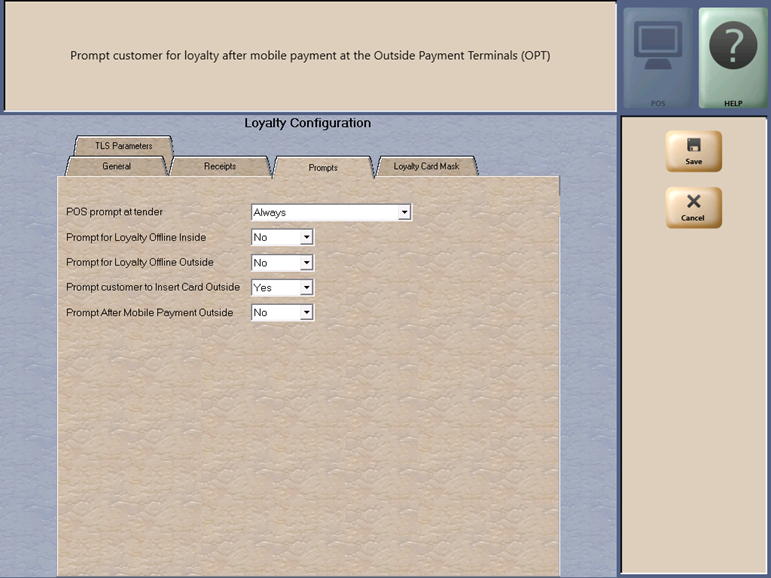Screen dimensions: 771x578
Task: Expand the Prompt After Mobile Payment Outside dropdown
Action: pos(306,313)
